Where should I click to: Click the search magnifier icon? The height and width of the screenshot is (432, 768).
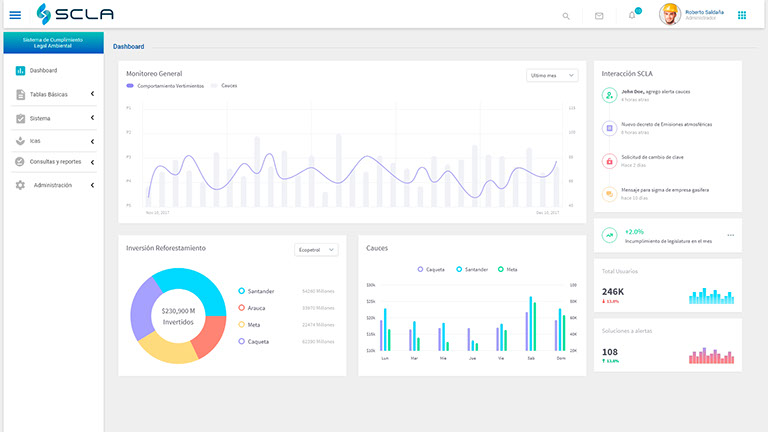pos(566,16)
